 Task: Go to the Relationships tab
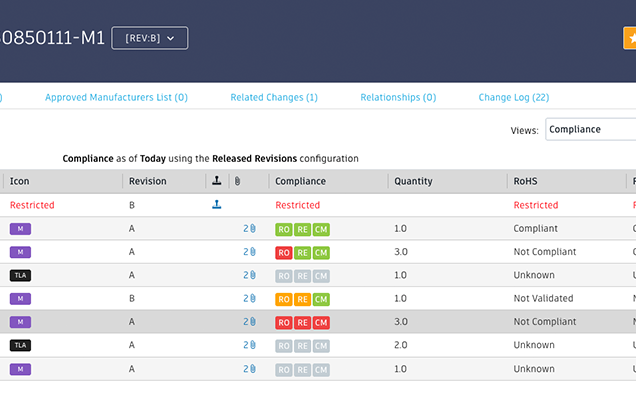tap(398, 98)
